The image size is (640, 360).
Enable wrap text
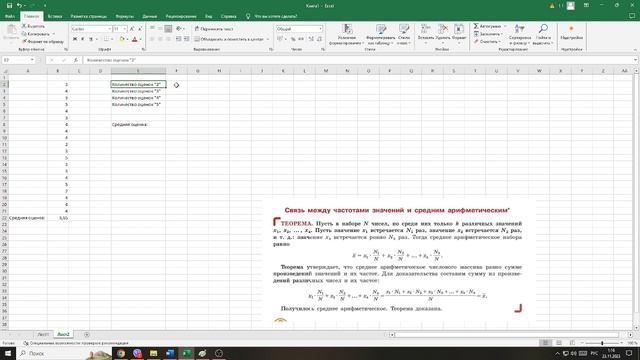[213, 29]
